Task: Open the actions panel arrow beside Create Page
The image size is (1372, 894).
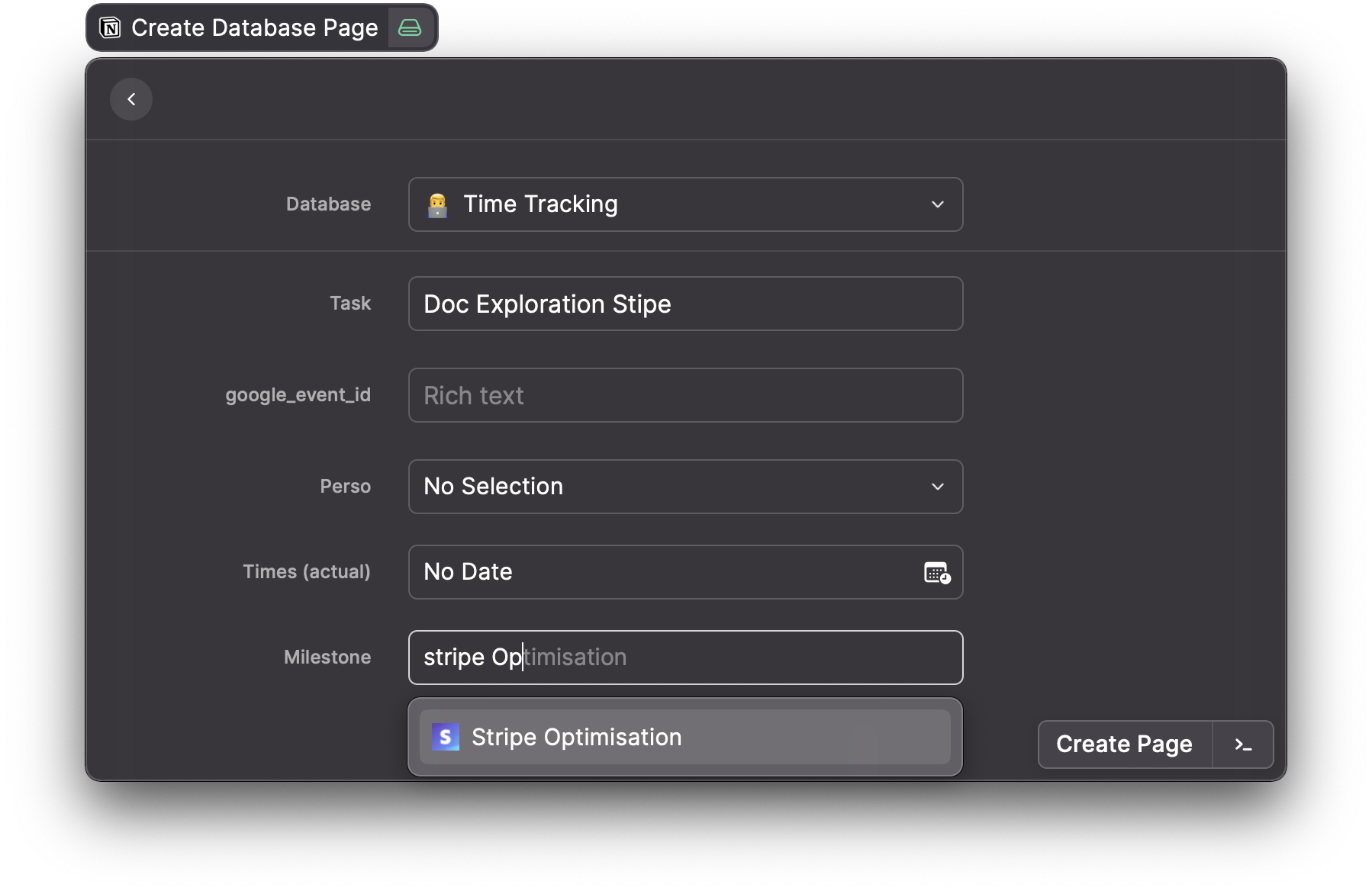Action: (x=1243, y=744)
